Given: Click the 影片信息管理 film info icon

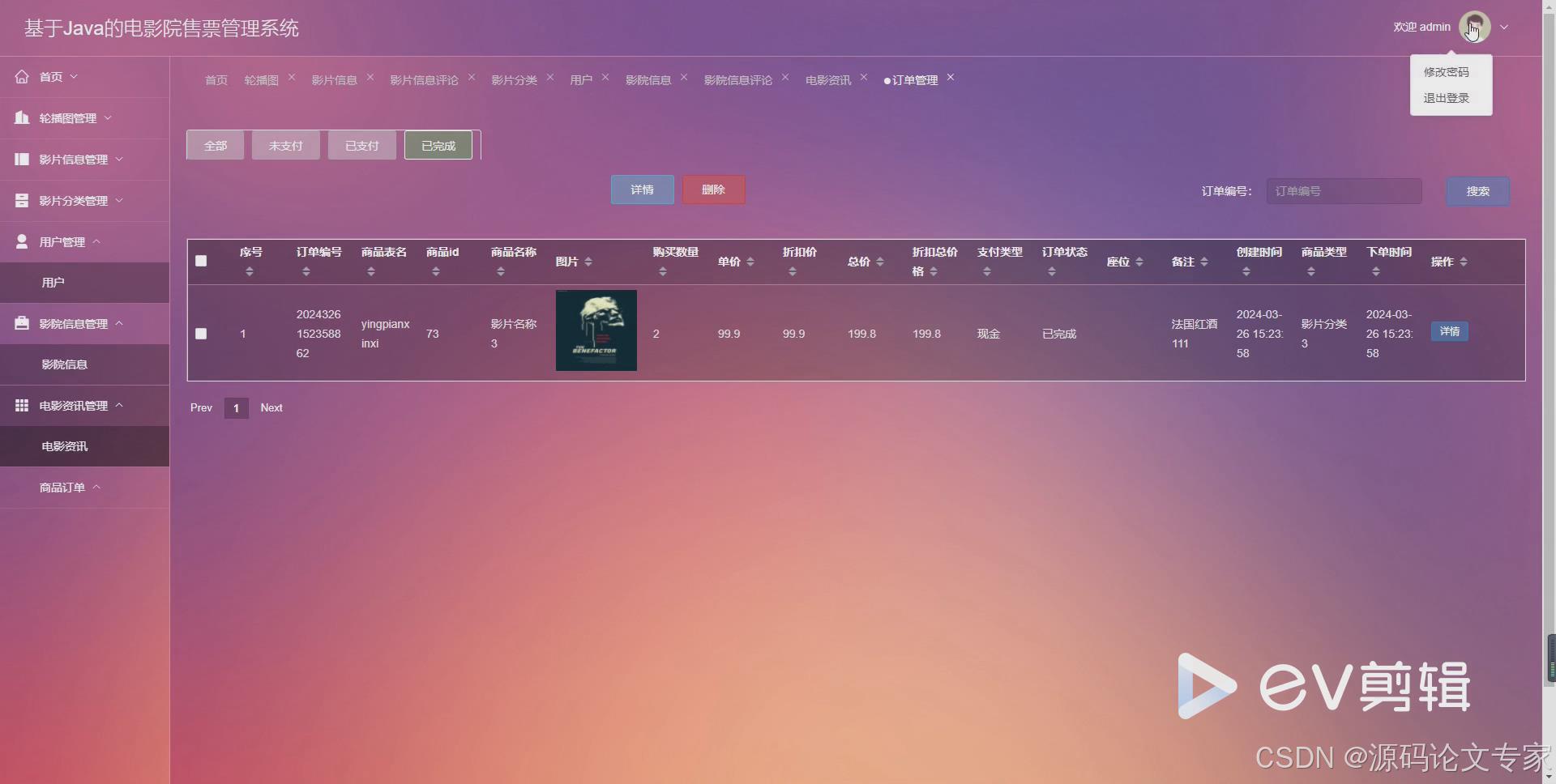Looking at the screenshot, I should pyautogui.click(x=22, y=159).
